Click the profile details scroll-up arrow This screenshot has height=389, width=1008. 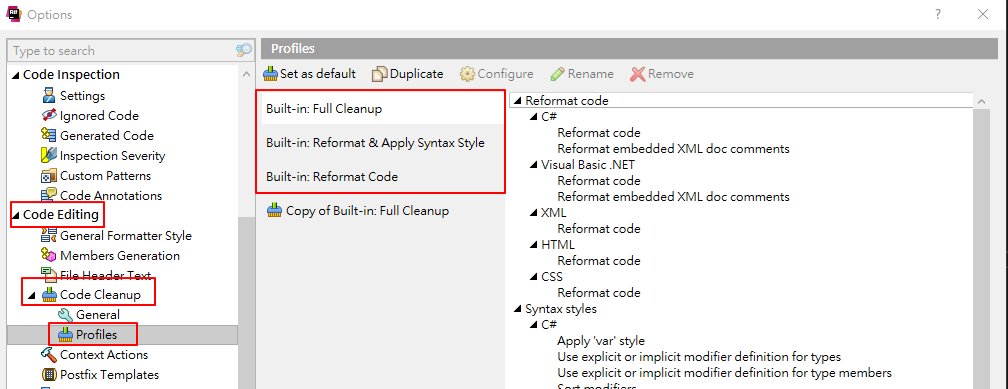pyautogui.click(x=981, y=102)
